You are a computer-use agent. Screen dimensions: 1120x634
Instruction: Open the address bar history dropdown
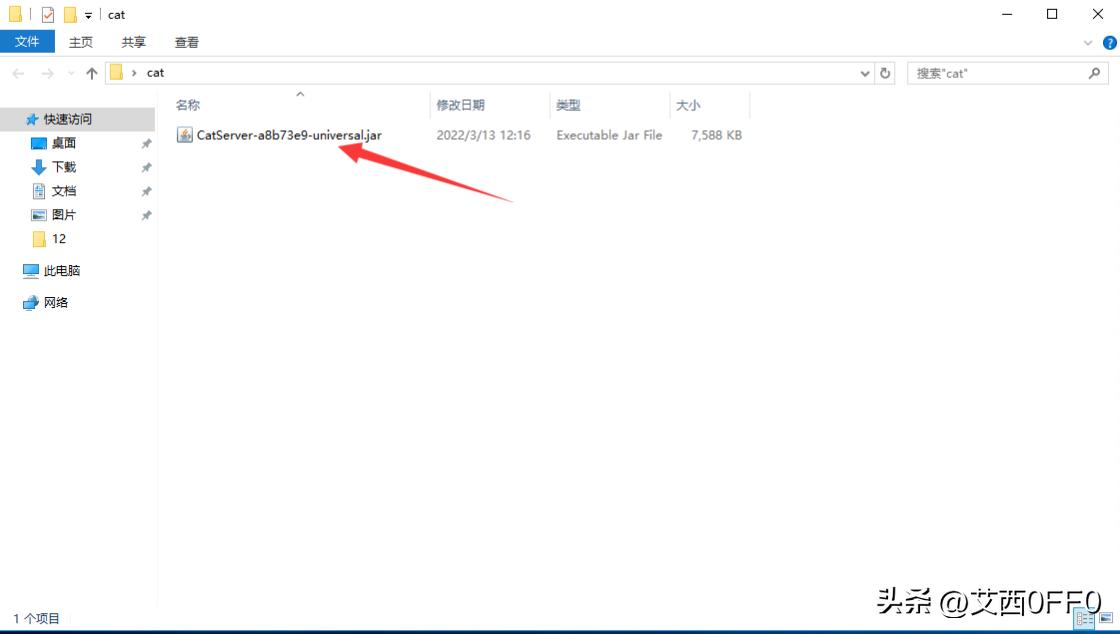coord(865,72)
